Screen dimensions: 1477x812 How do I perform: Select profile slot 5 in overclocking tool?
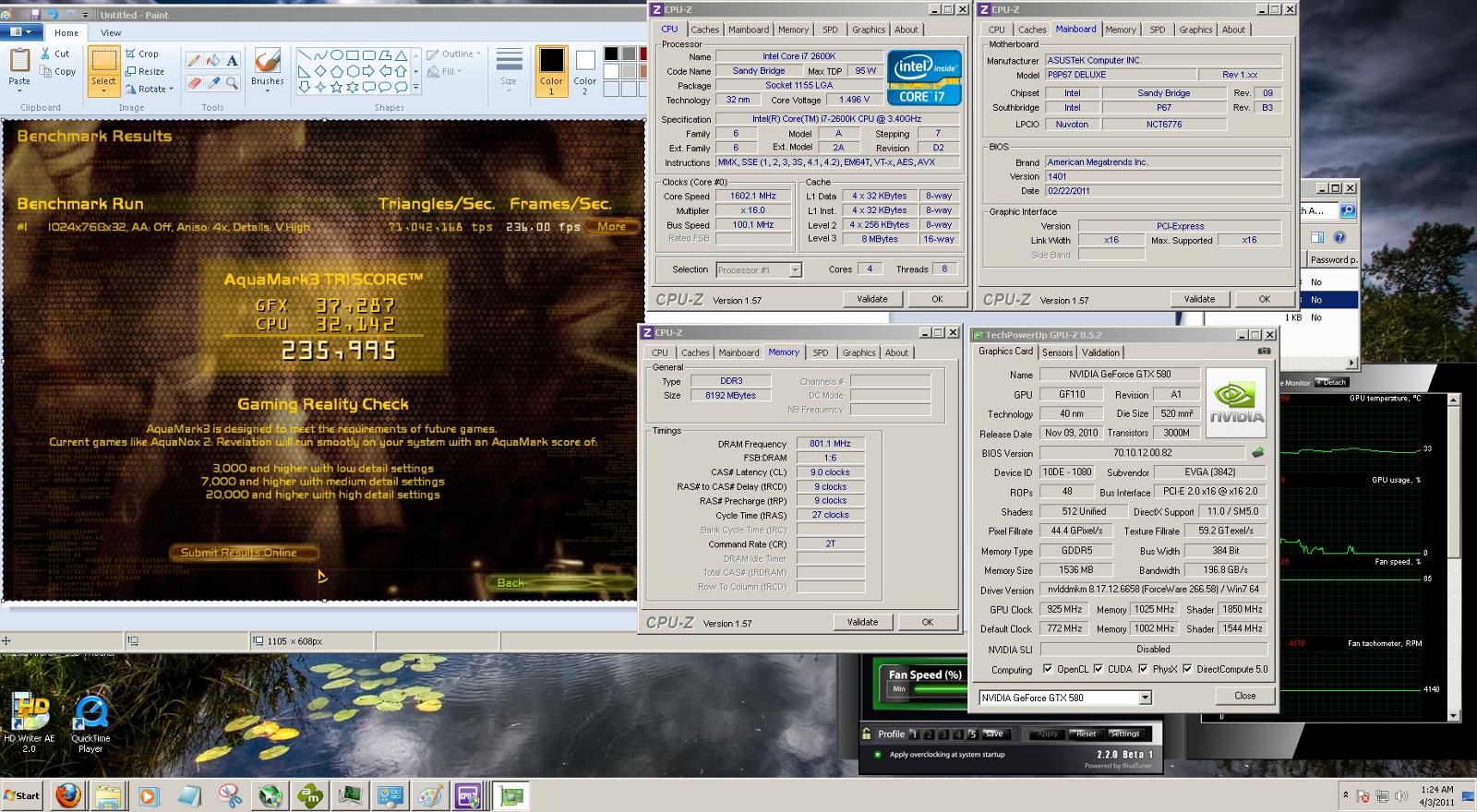(972, 734)
